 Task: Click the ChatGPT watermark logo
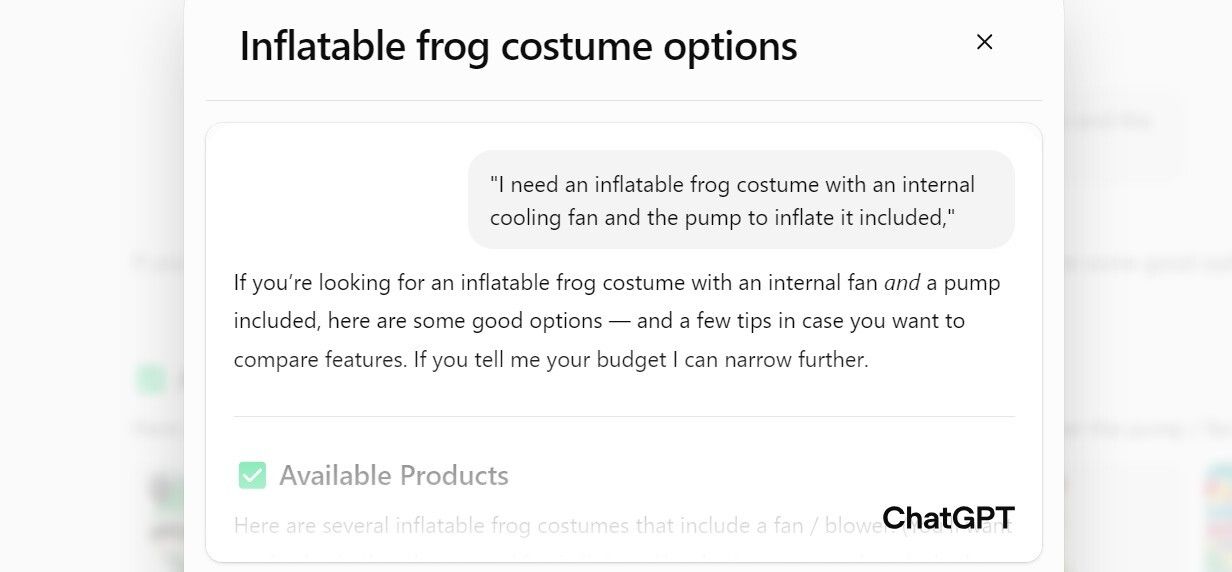point(948,517)
